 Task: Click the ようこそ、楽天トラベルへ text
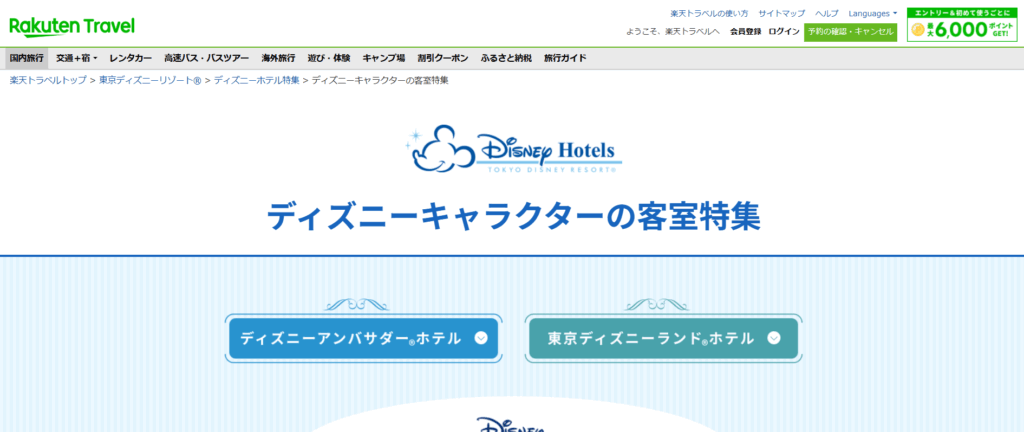click(673, 31)
